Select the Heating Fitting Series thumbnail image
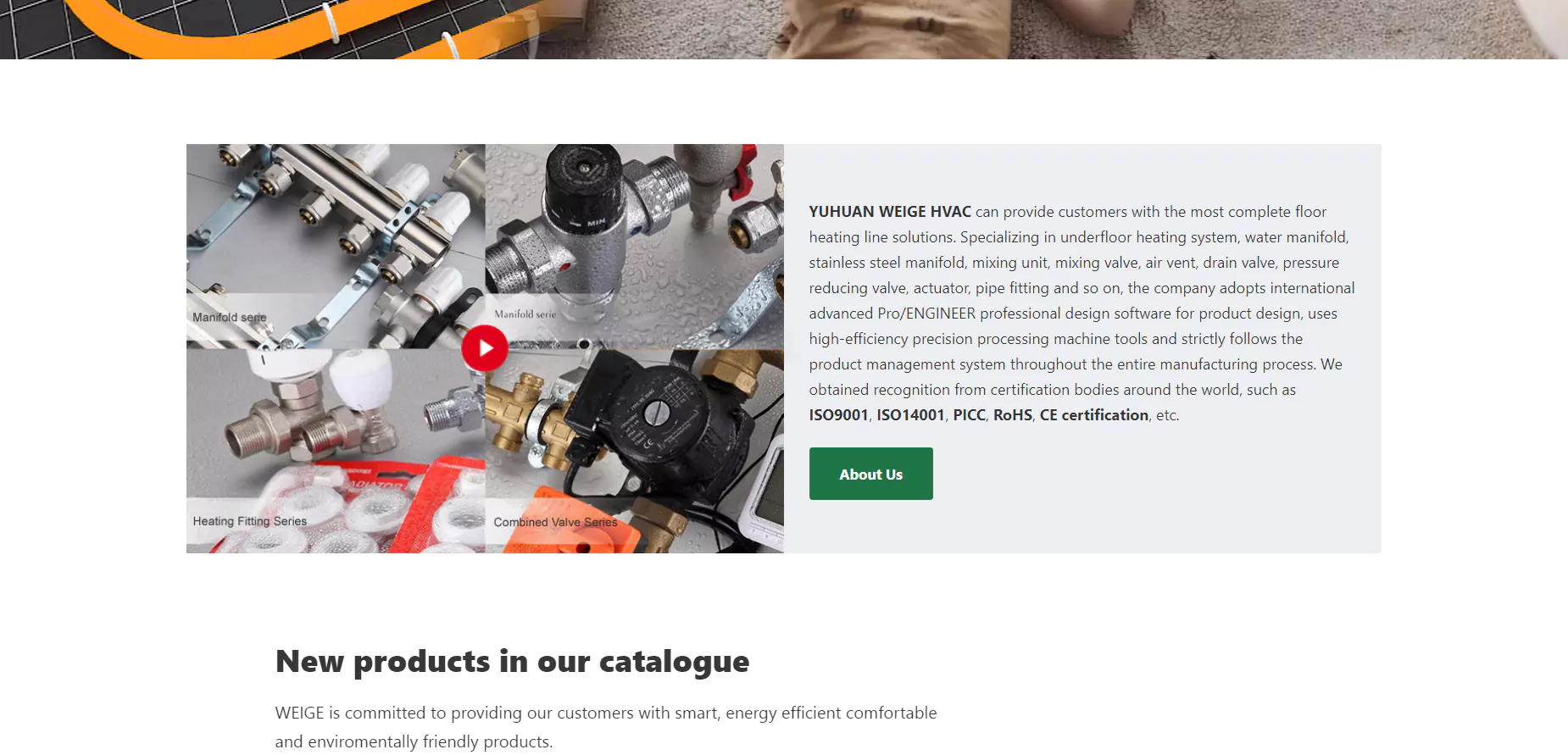Screen dimensions: 1568x755 [336, 451]
